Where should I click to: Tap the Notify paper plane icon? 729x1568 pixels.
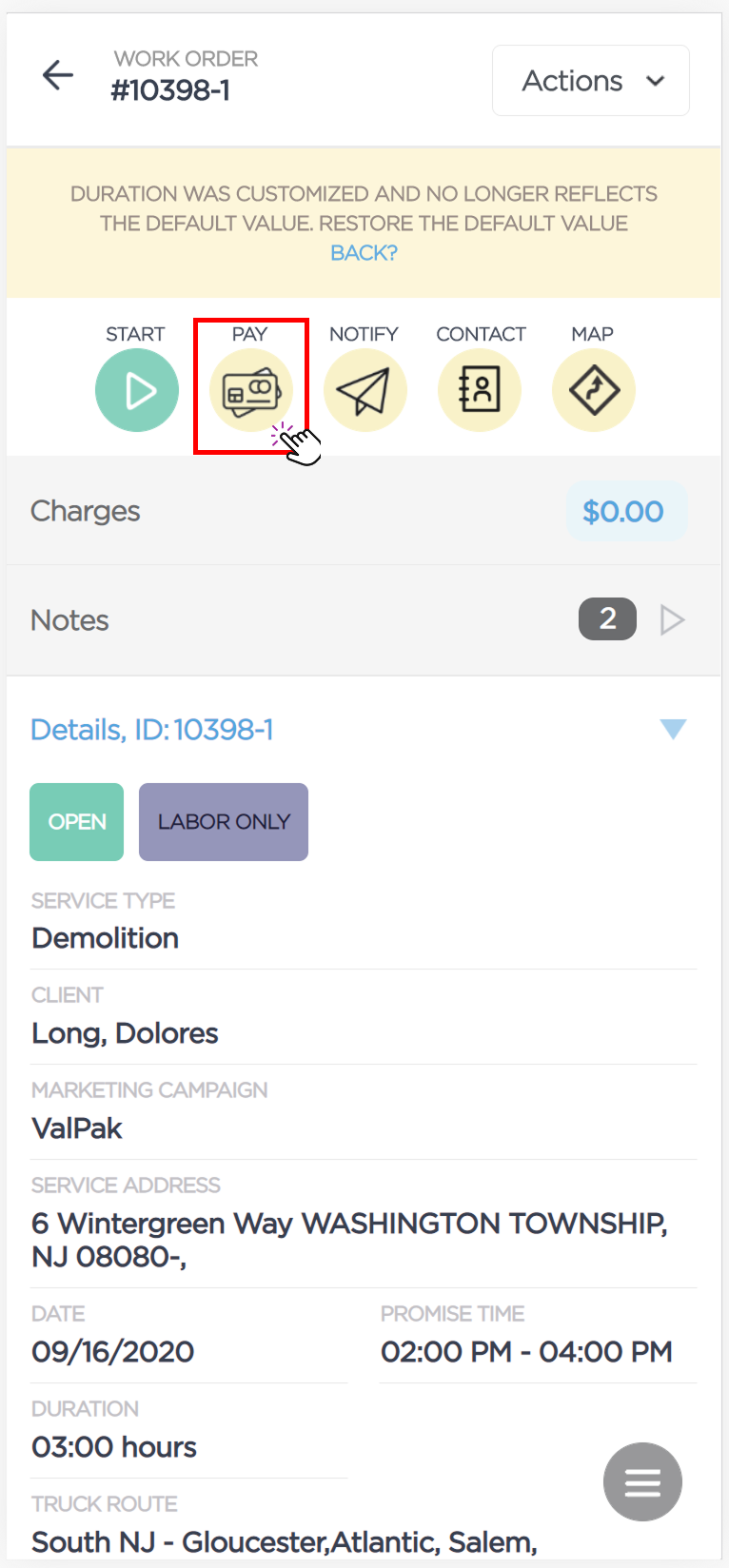365,390
